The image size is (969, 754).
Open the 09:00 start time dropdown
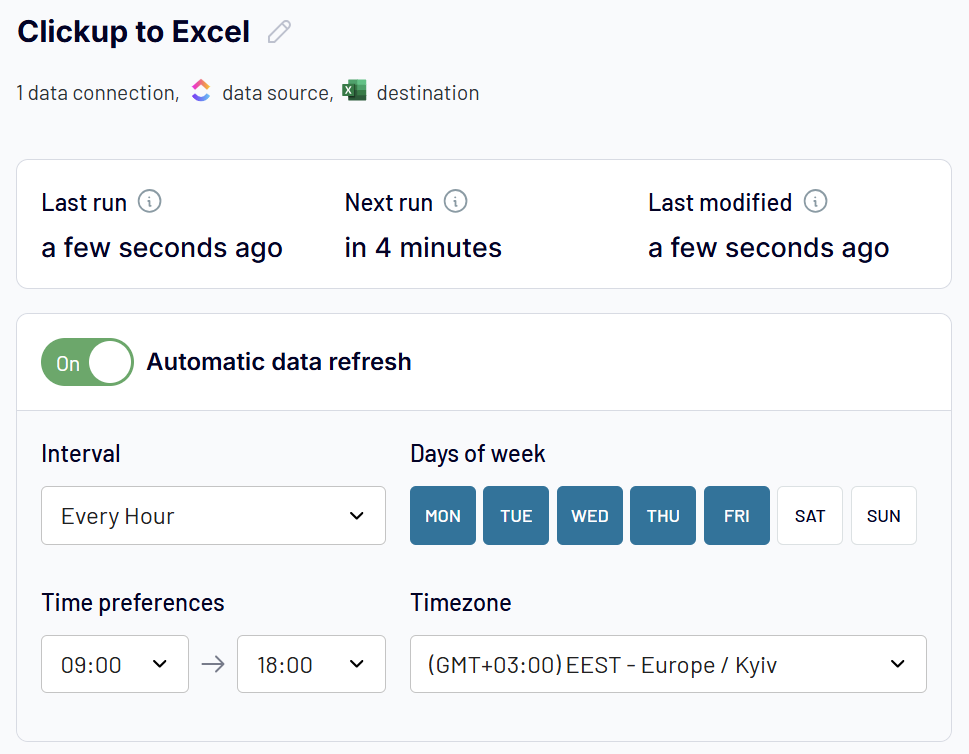pos(115,664)
